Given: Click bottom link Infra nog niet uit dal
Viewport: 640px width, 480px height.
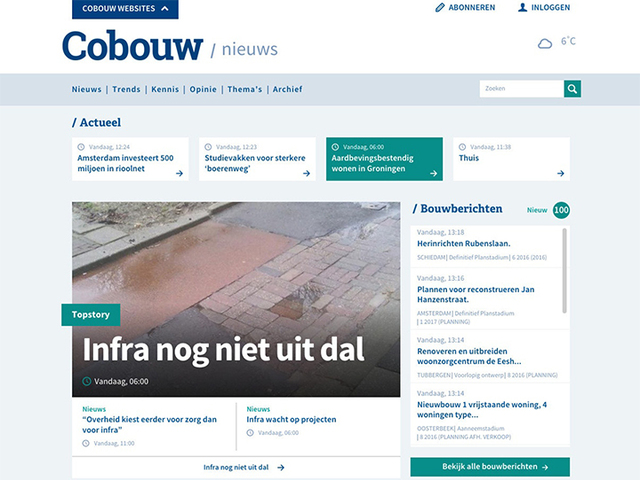Looking at the screenshot, I should pyautogui.click(x=236, y=467).
